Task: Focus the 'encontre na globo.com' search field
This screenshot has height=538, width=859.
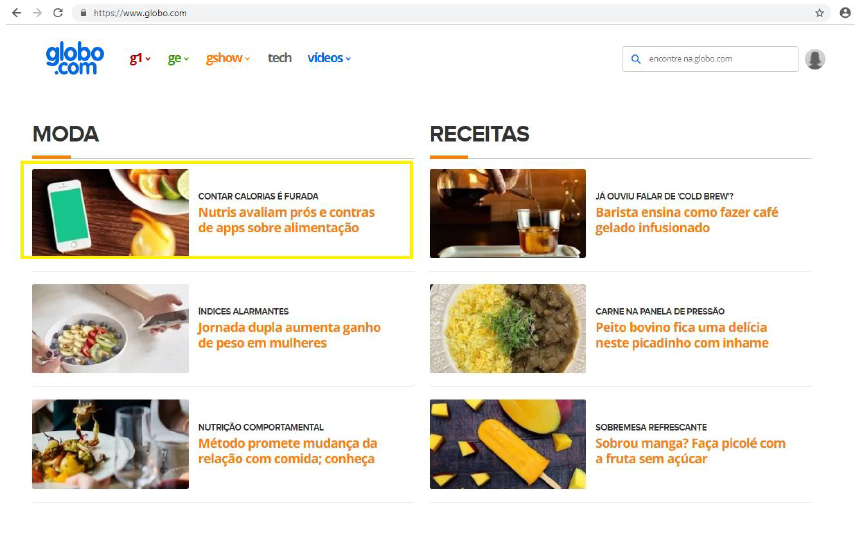Action: point(710,59)
